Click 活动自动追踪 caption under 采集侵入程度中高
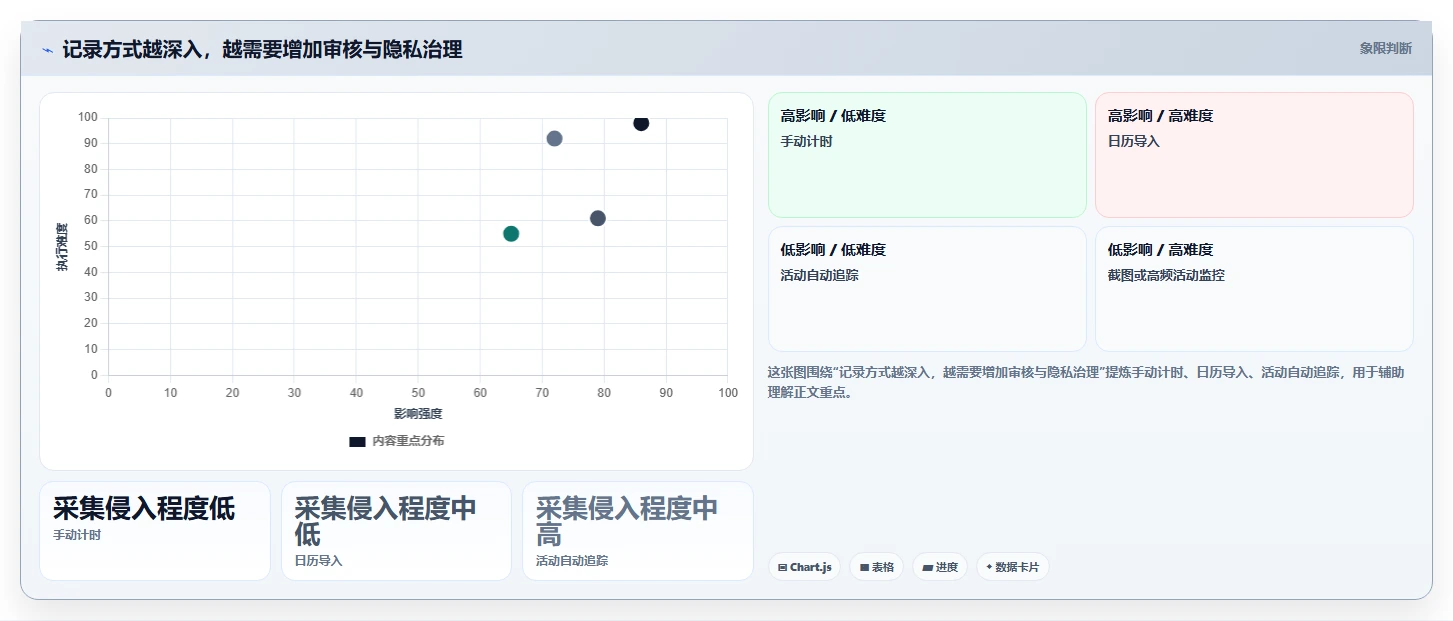The image size is (1453, 621). click(x=572, y=561)
